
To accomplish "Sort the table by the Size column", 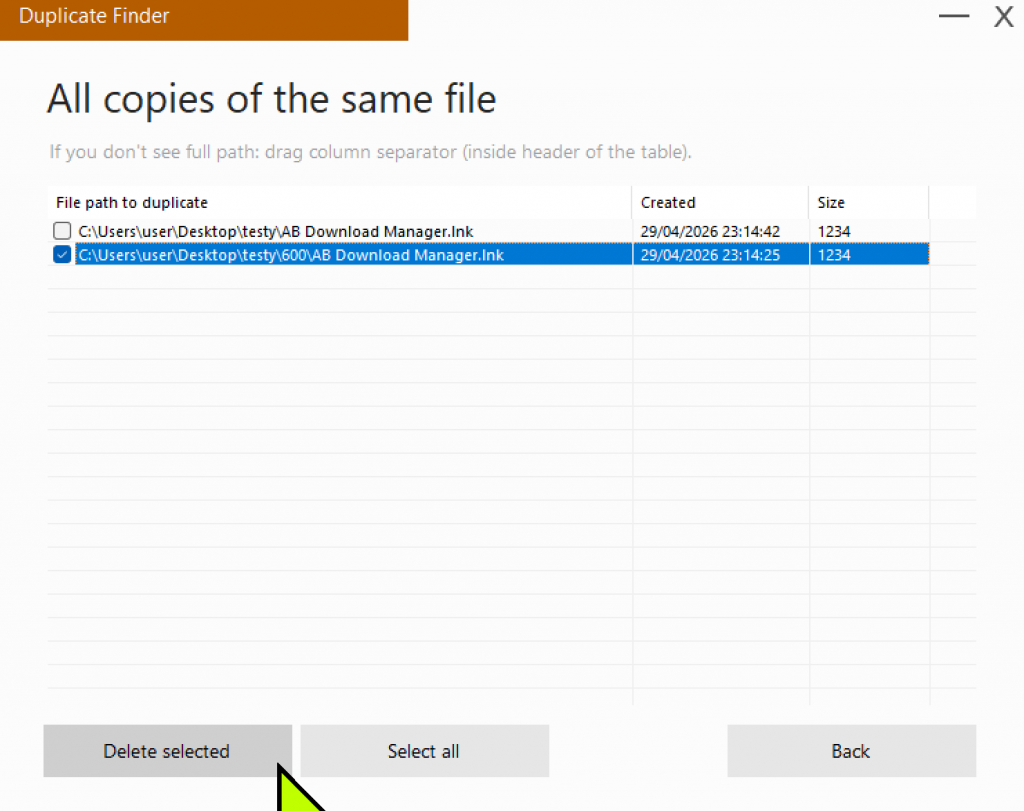I will click(831, 202).
